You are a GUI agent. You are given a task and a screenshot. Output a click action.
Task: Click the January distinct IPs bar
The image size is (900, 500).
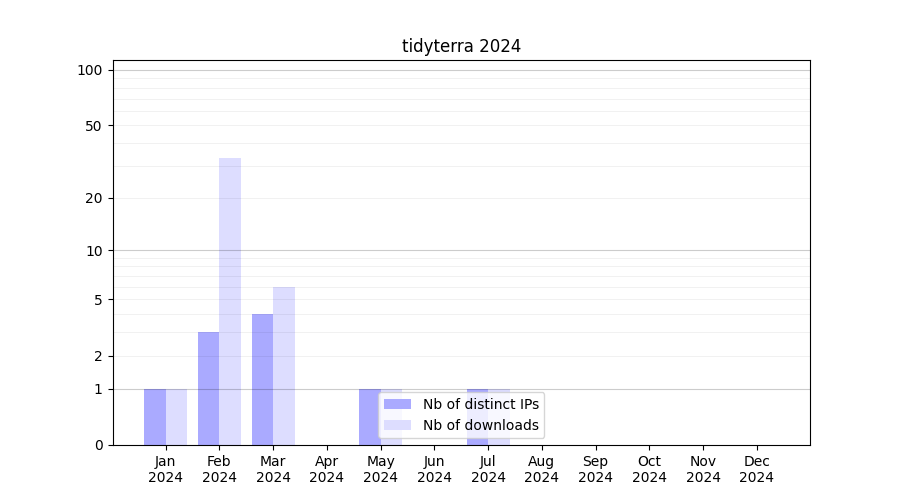[155, 417]
